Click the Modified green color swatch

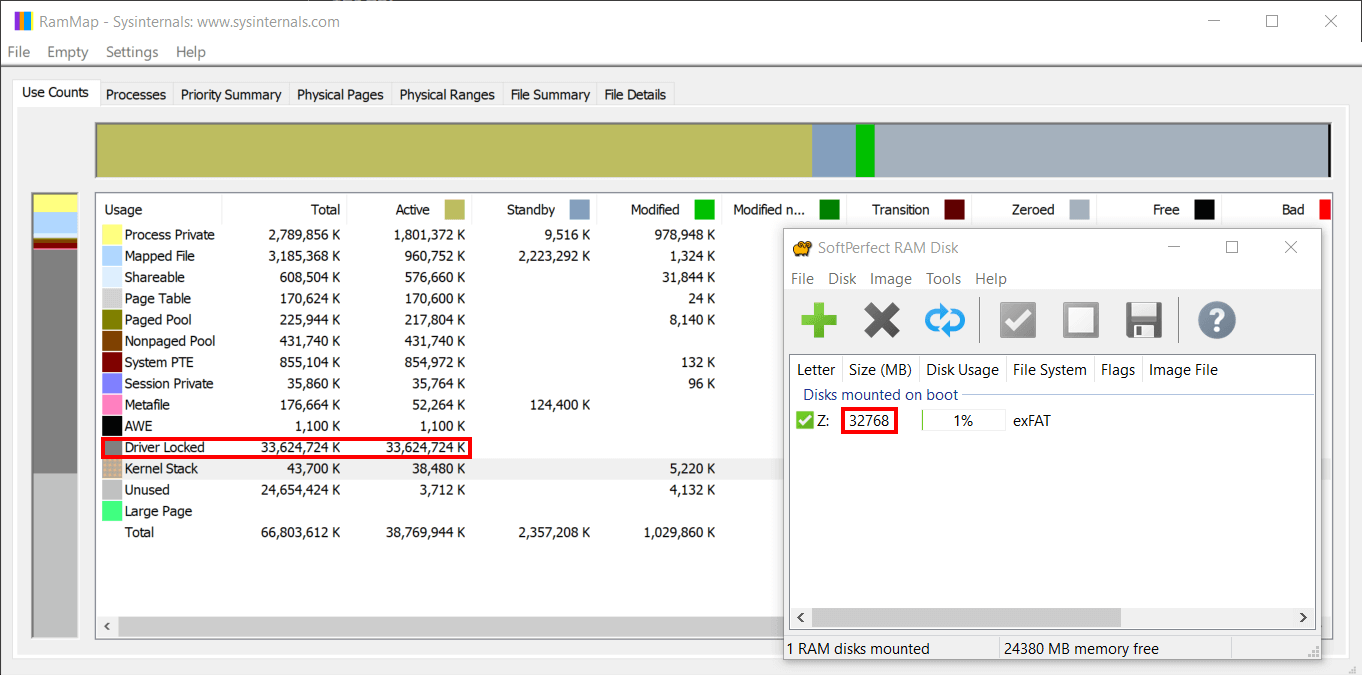point(705,210)
